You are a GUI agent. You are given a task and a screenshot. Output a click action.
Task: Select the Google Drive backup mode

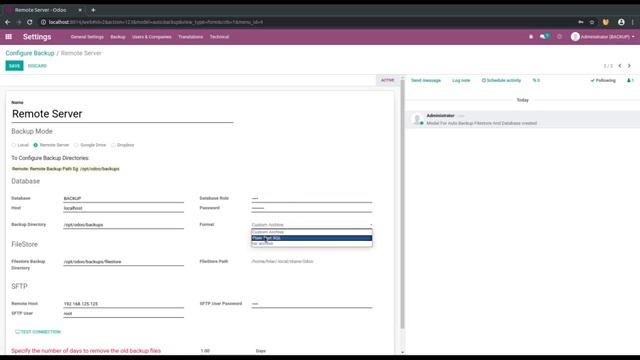coord(76,145)
